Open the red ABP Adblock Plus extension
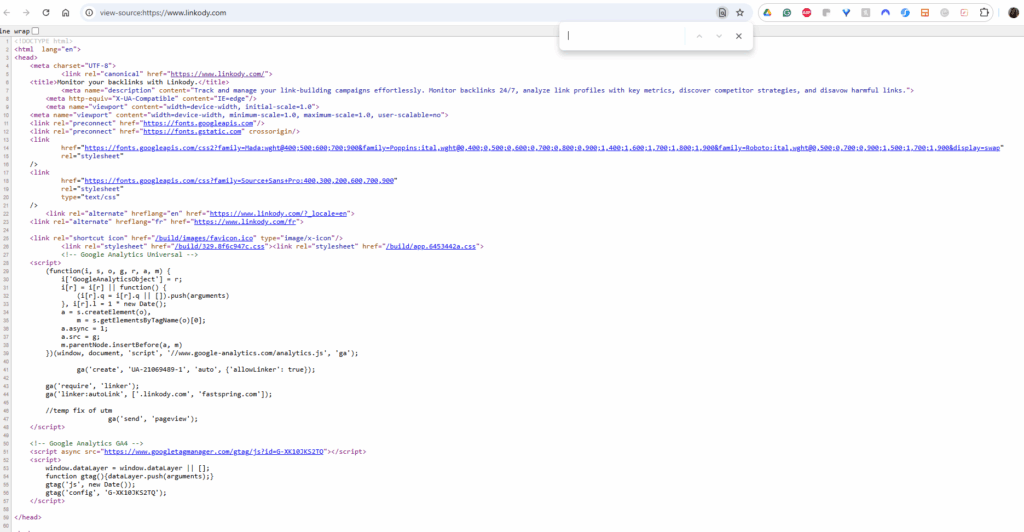 click(x=807, y=12)
